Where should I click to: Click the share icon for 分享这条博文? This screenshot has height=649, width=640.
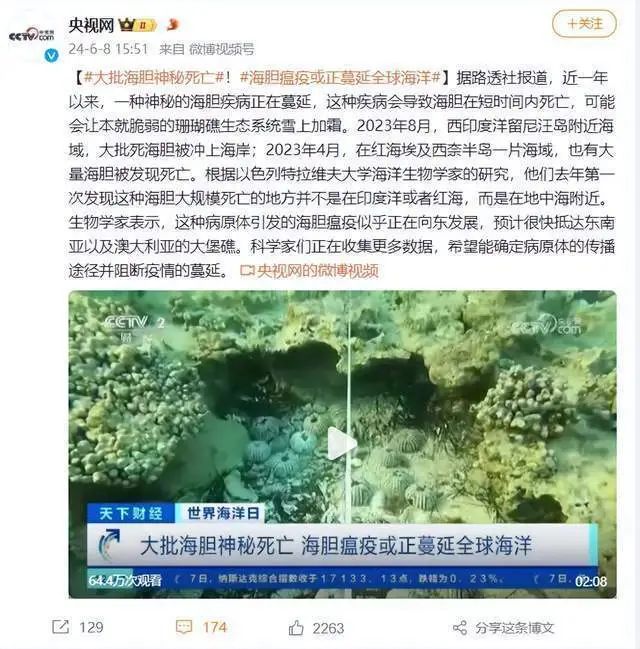(x=460, y=627)
